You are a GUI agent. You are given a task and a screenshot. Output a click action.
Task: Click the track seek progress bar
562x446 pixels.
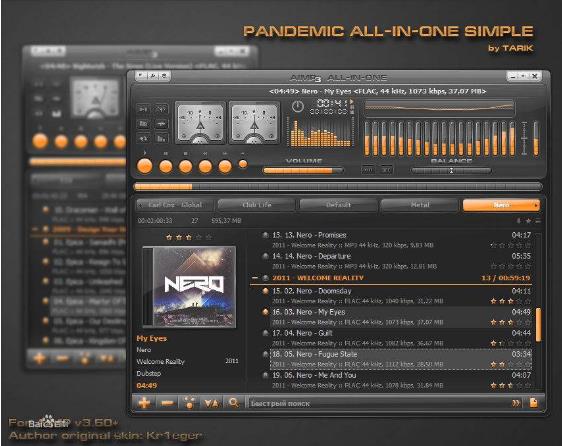[x=337, y=187]
